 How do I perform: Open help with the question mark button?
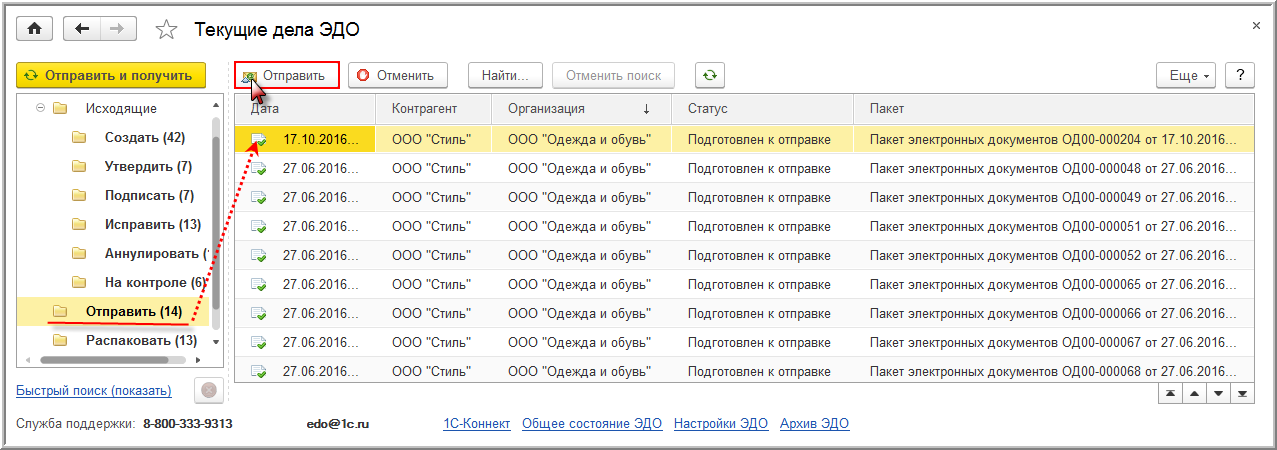click(1240, 75)
